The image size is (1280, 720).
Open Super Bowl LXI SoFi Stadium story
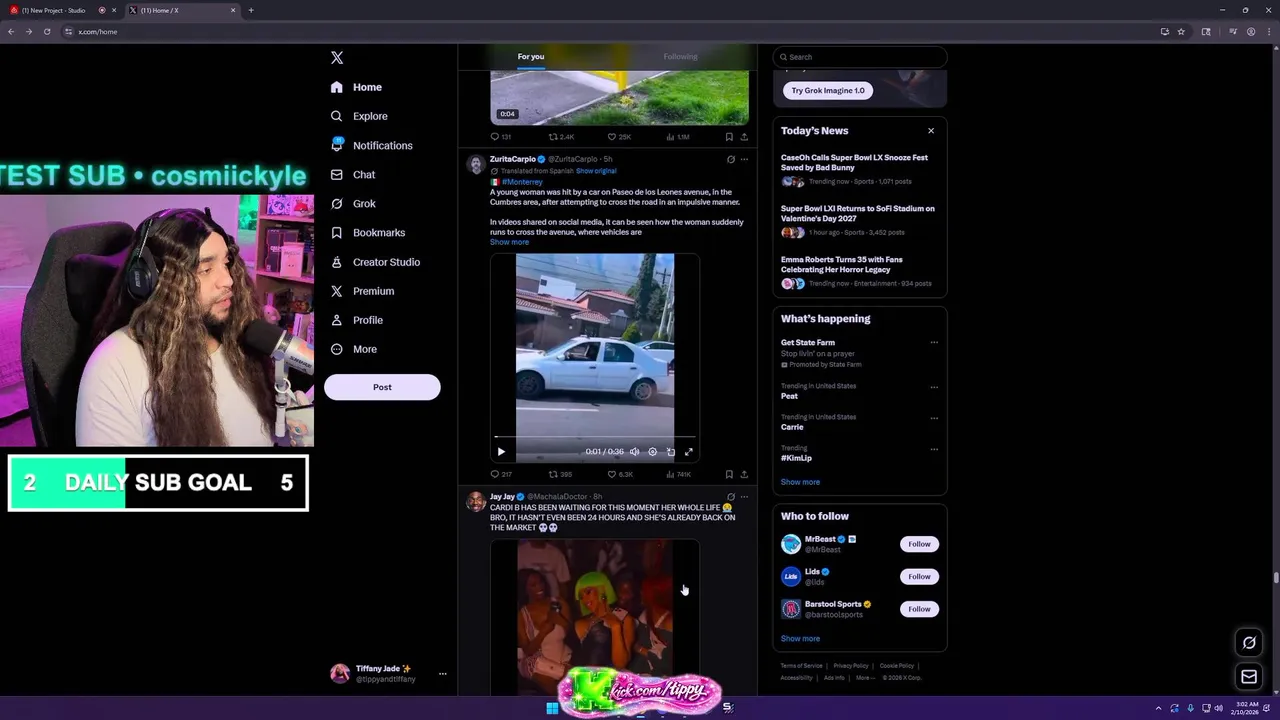pos(859,220)
